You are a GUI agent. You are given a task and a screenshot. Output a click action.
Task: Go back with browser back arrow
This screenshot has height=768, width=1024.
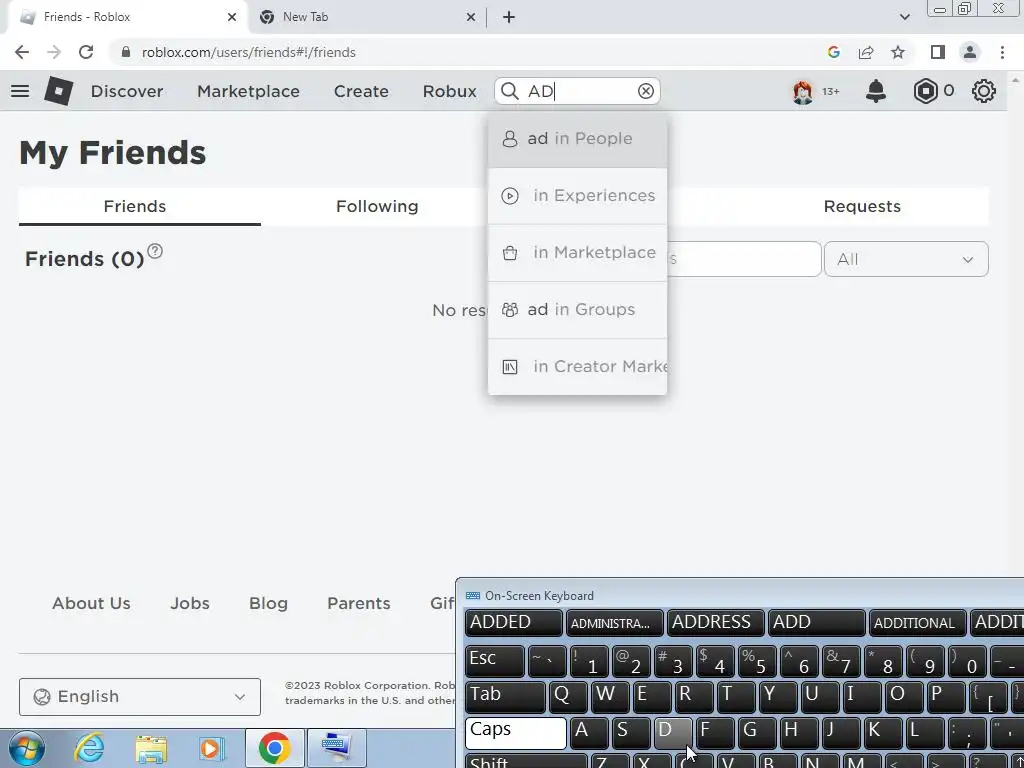point(22,52)
